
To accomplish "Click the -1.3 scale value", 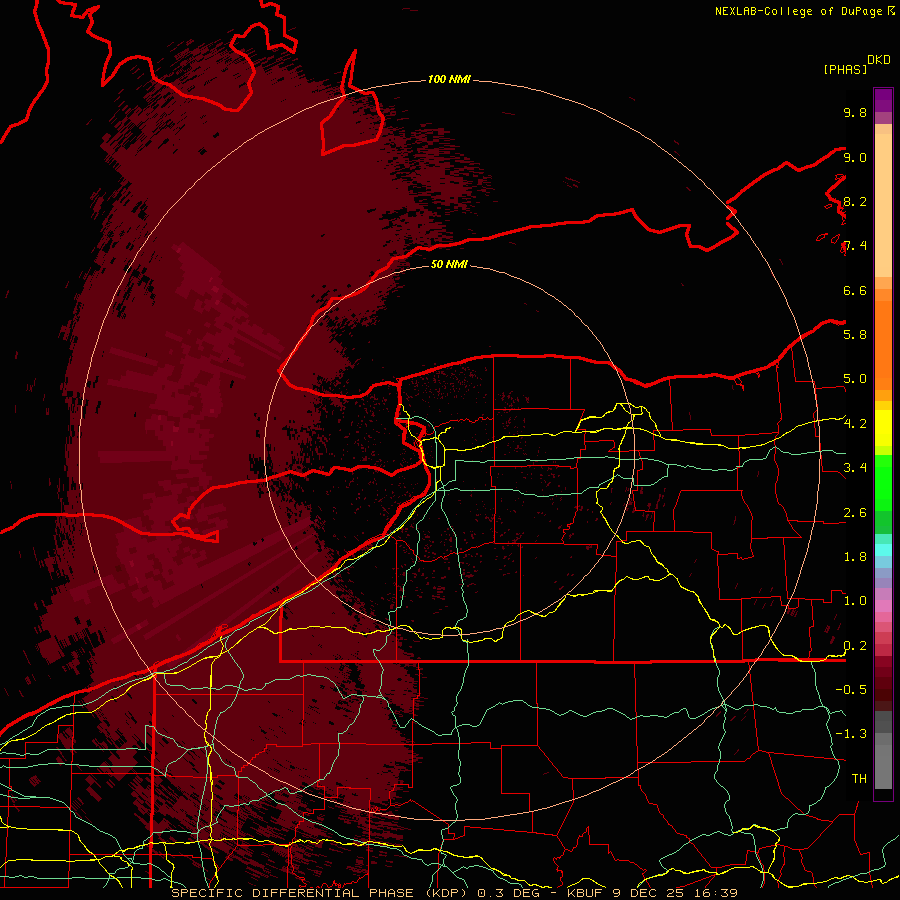I will tap(851, 734).
